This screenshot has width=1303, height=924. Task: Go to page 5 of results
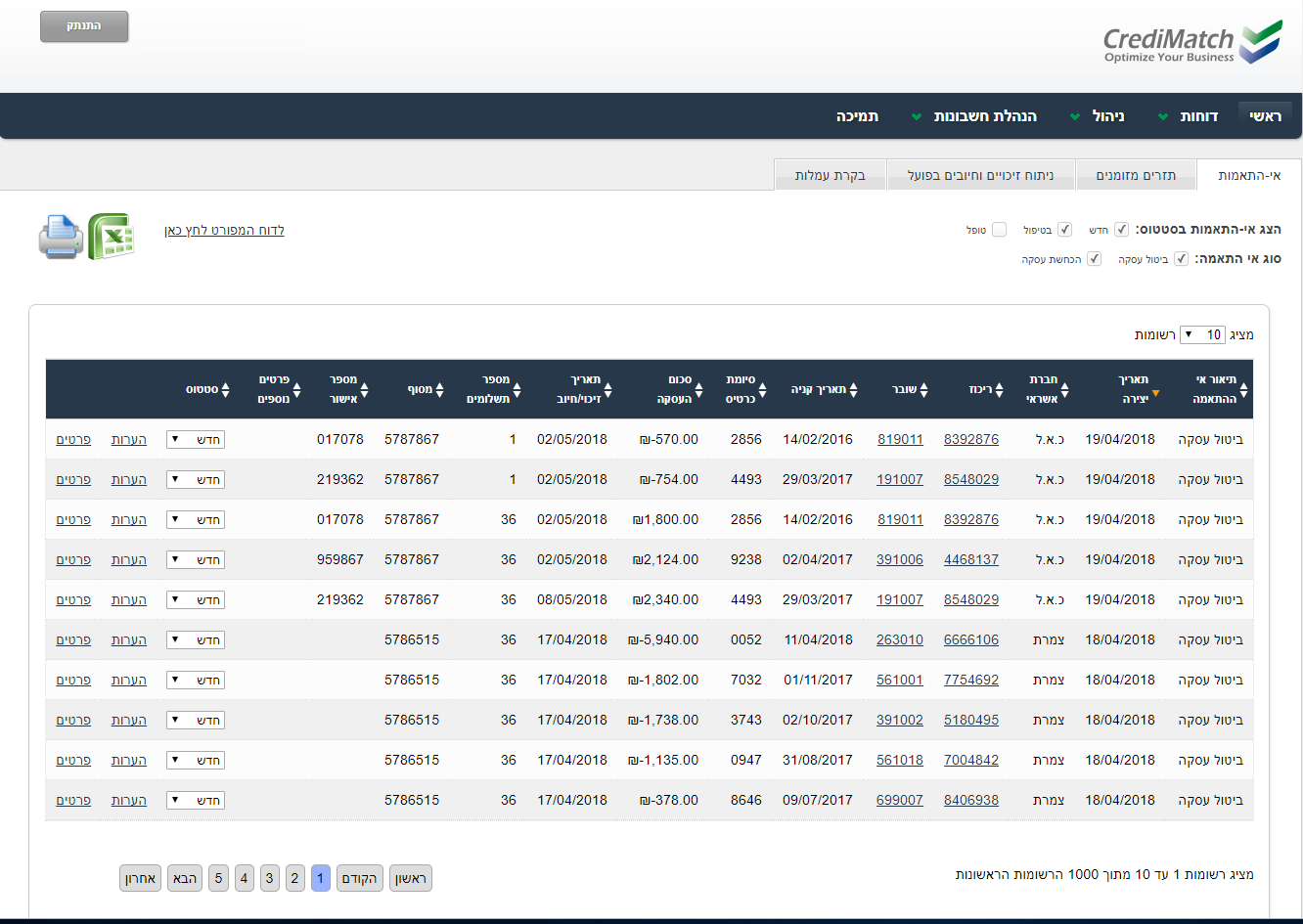[x=218, y=878]
